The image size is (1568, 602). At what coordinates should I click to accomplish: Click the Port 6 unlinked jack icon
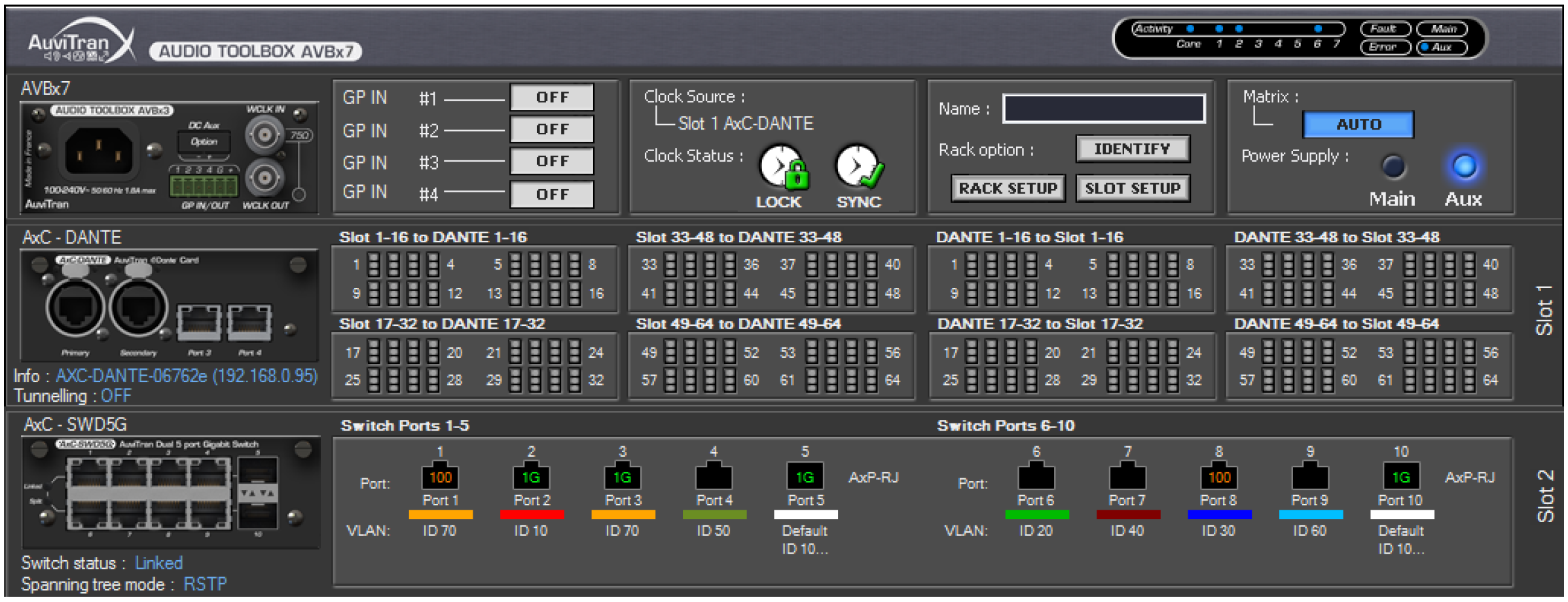pos(1036,476)
